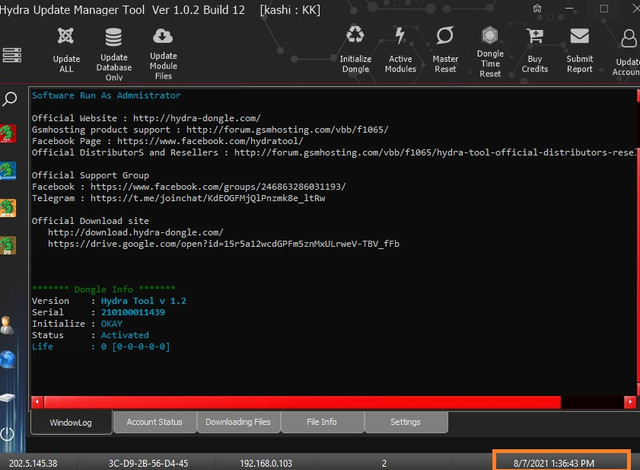The height and width of the screenshot is (470, 640).
Task: Click the globe sidebar icon
Action: [8, 360]
